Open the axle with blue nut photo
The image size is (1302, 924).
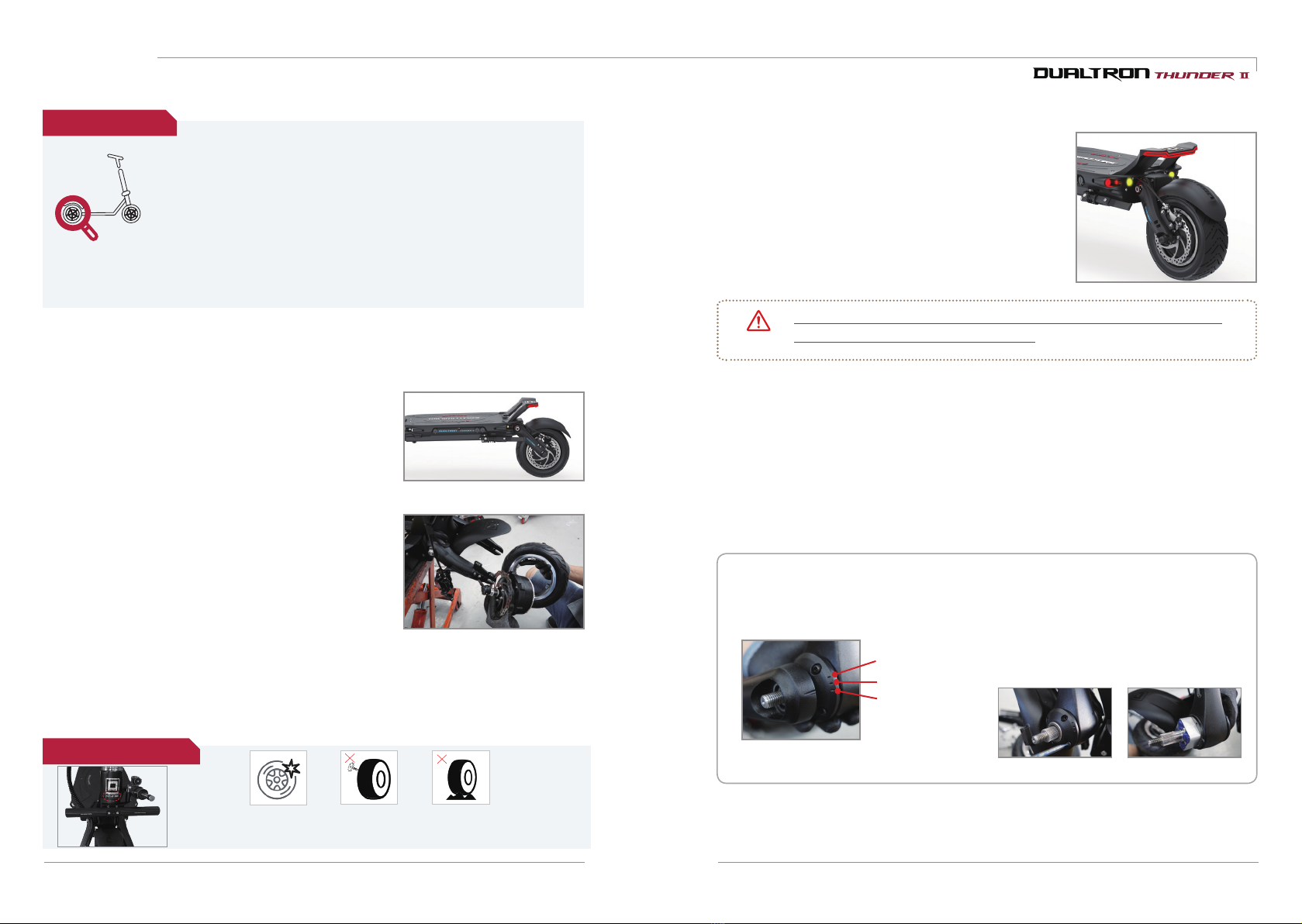pos(1184,722)
